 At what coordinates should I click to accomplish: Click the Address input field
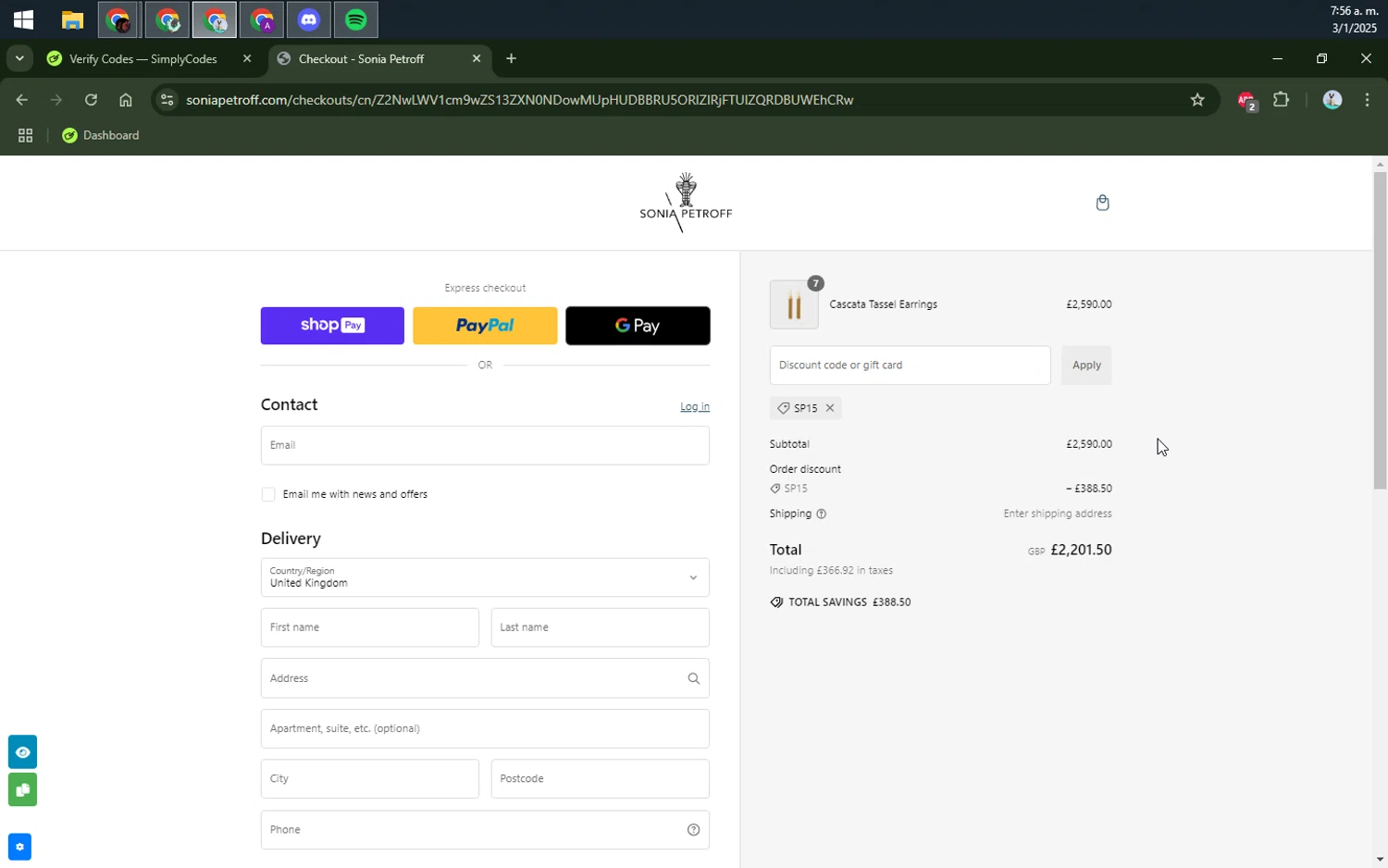pos(485,678)
